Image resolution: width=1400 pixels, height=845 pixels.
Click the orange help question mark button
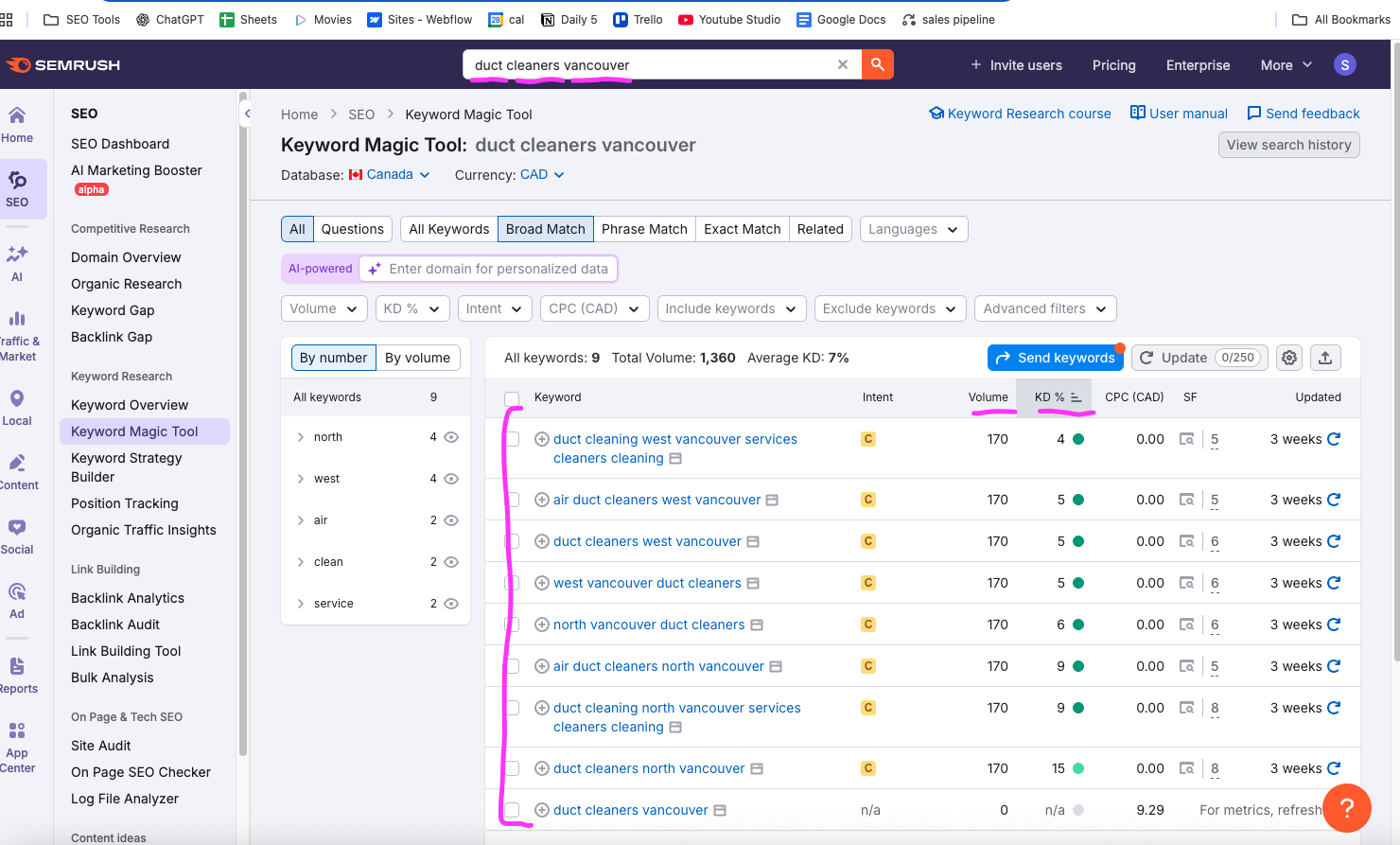[1347, 808]
